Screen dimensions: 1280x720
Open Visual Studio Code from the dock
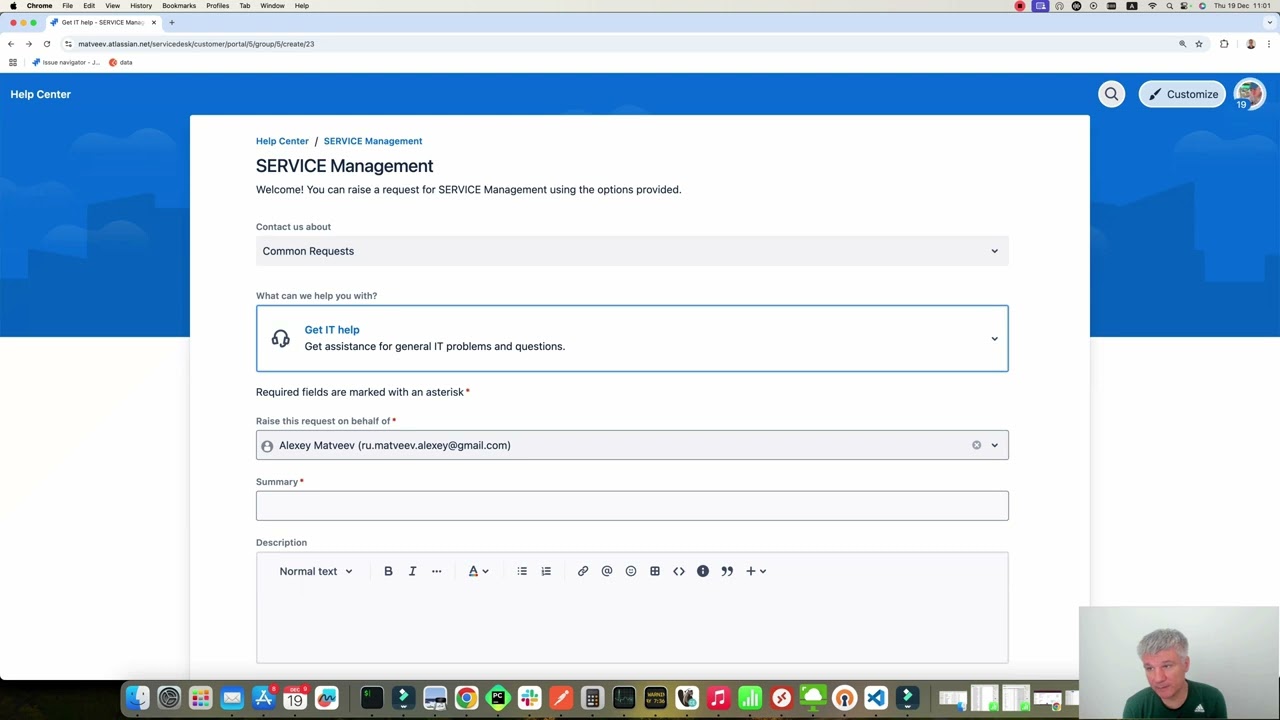click(x=876, y=698)
